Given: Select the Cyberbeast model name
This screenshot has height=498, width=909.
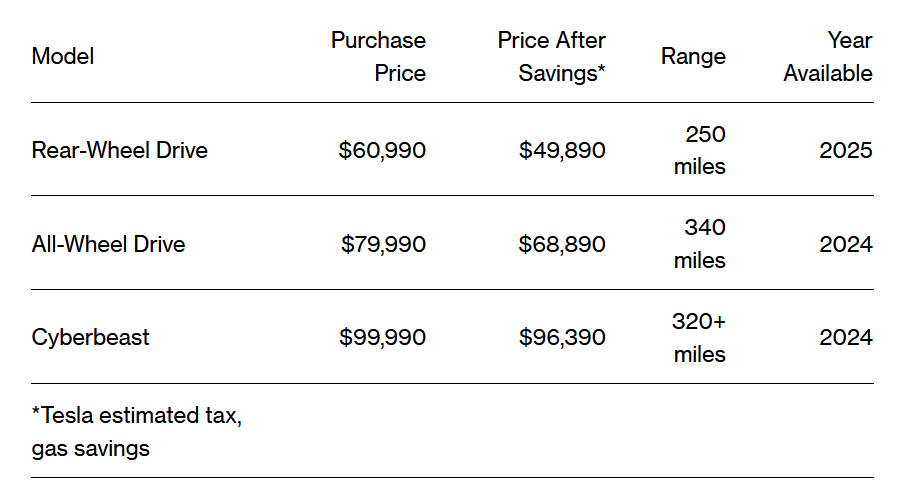Looking at the screenshot, I should coord(90,337).
